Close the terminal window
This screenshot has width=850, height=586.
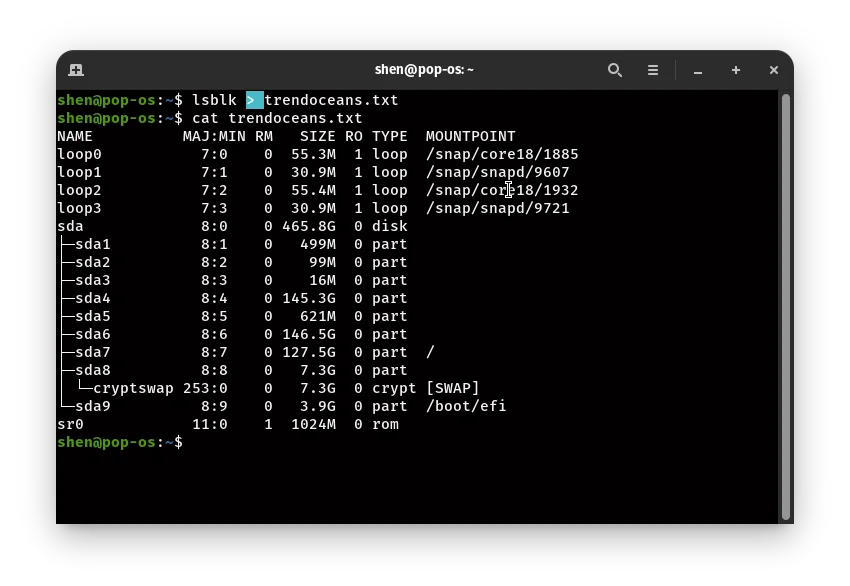pos(773,70)
